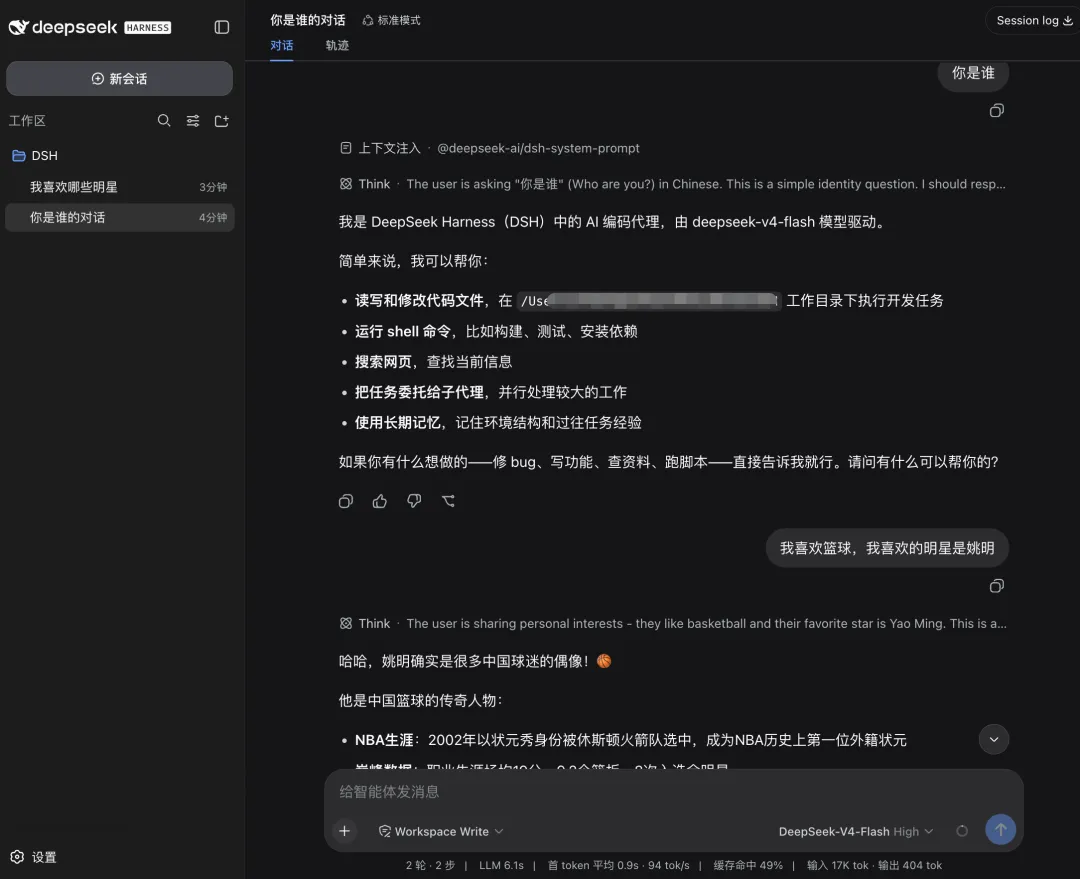Open workspace filter settings icon
The width and height of the screenshot is (1080, 879).
tap(193, 121)
